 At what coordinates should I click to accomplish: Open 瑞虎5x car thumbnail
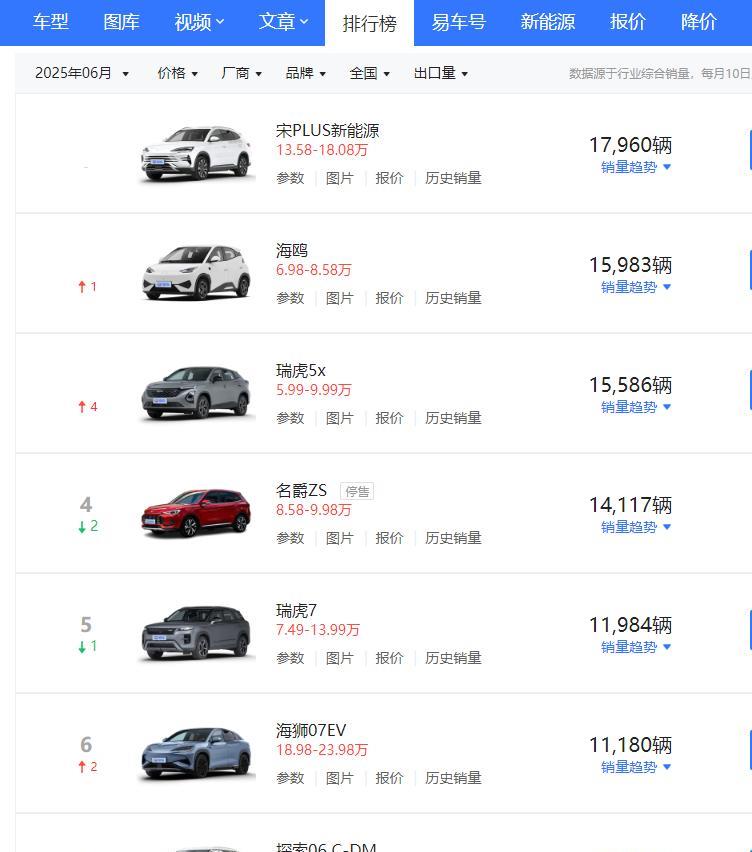point(196,393)
